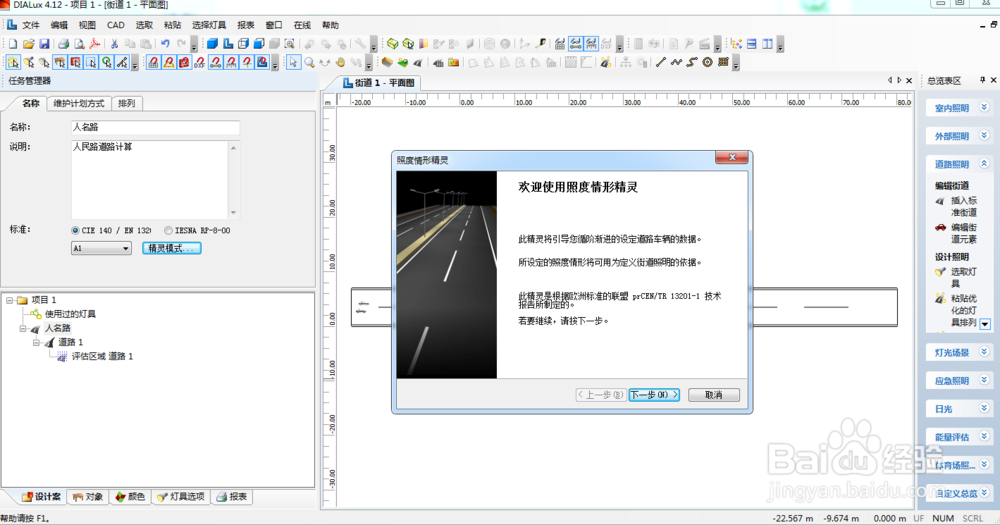This screenshot has height=525, width=1000.
Task: Open a project with the folder icon
Action: [28, 43]
